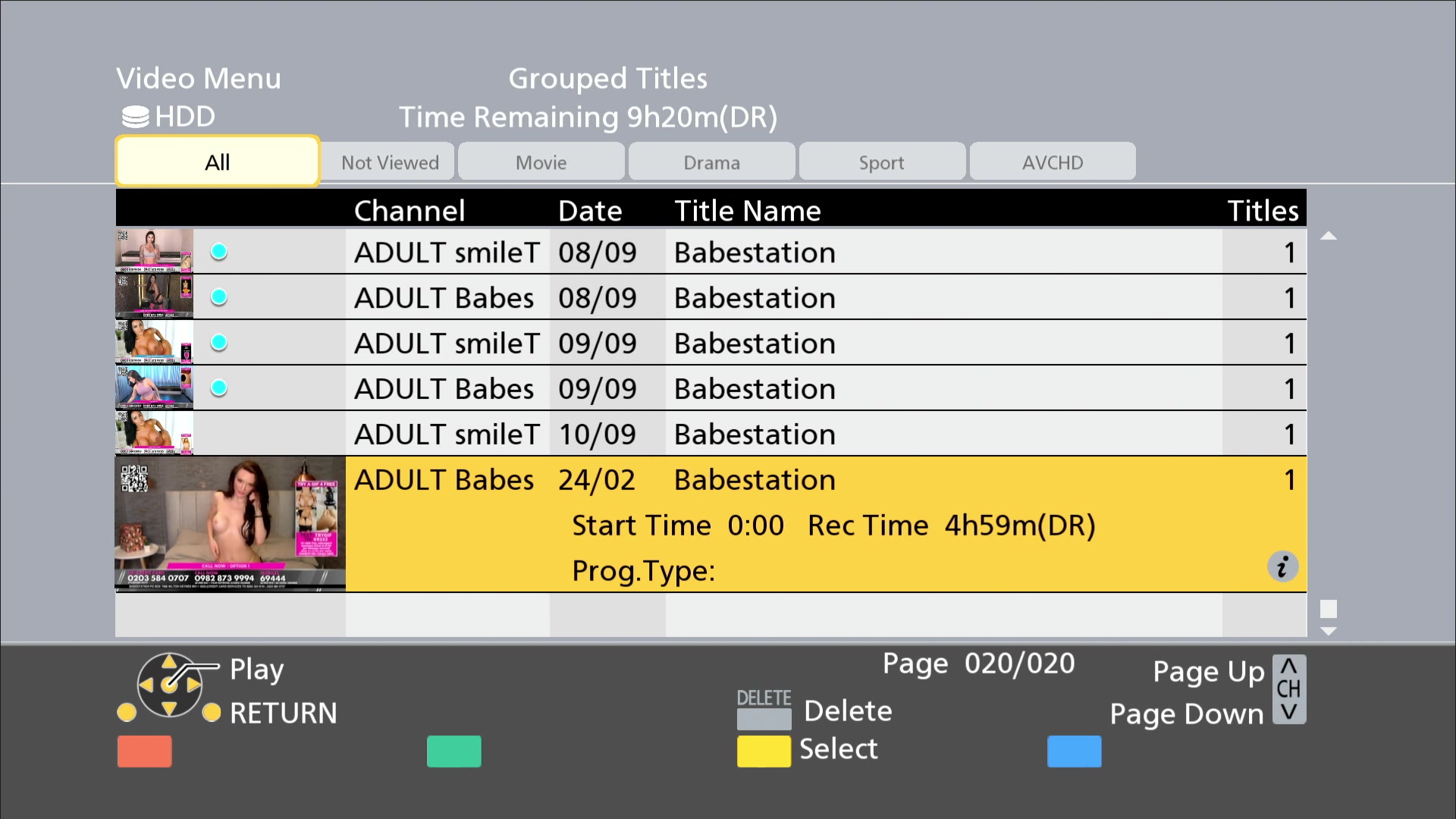The width and height of the screenshot is (1456, 819).
Task: Click the Delete label
Action: 848,711
